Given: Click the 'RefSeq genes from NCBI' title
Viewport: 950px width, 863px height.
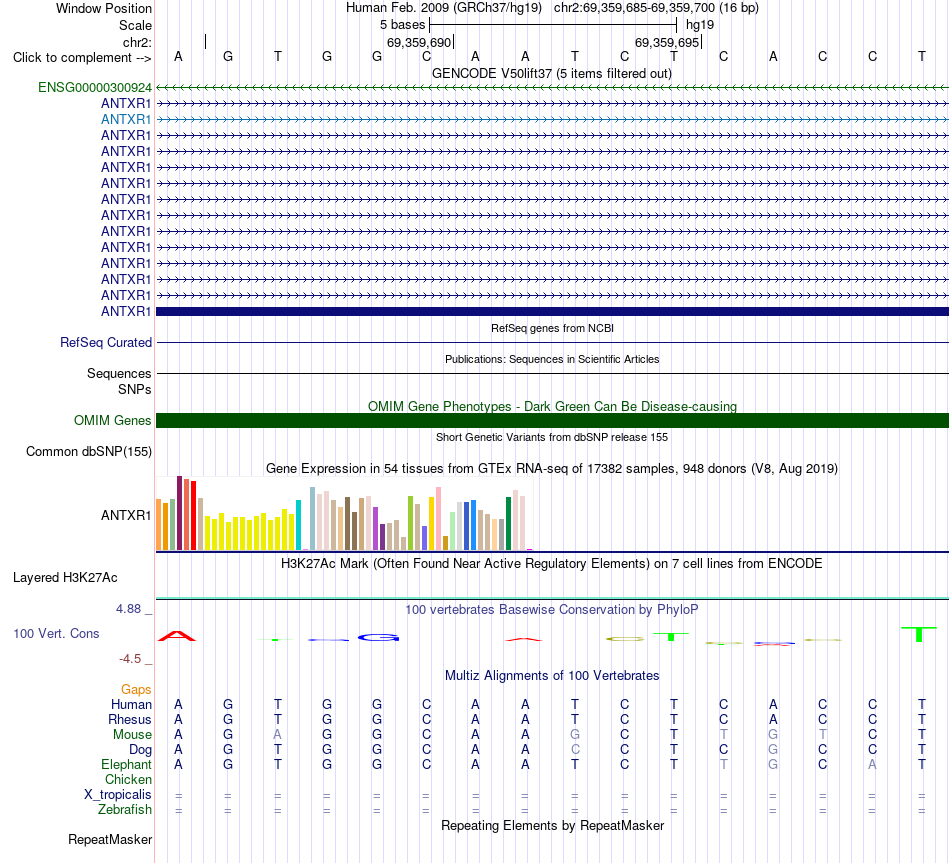Looking at the screenshot, I should (552, 328).
